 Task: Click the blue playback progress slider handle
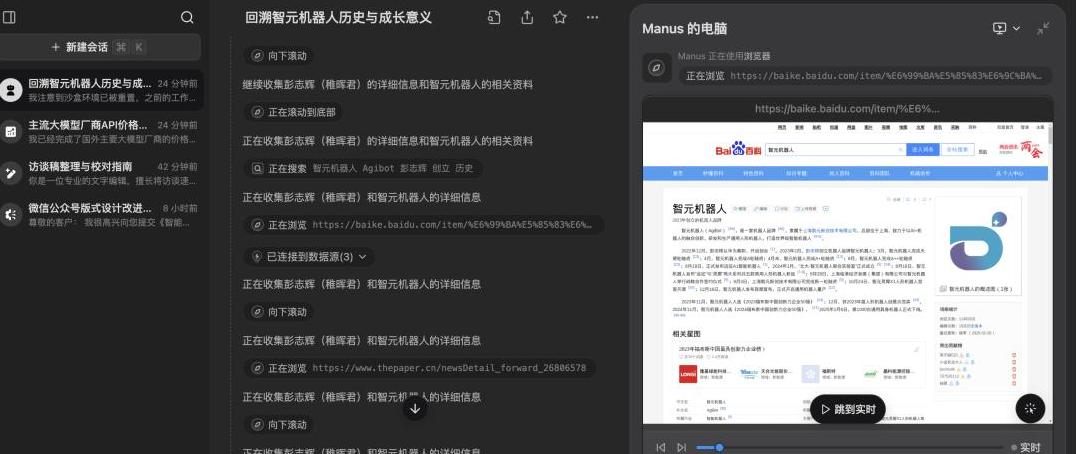click(719, 447)
